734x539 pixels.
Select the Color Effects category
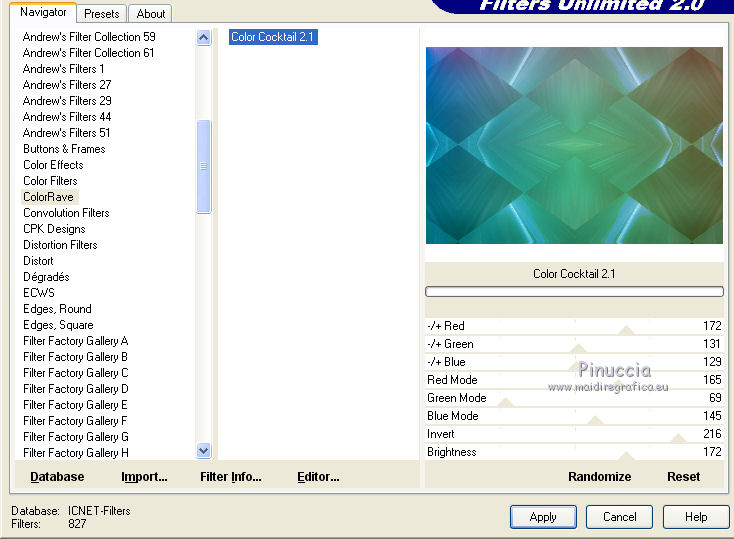53,165
